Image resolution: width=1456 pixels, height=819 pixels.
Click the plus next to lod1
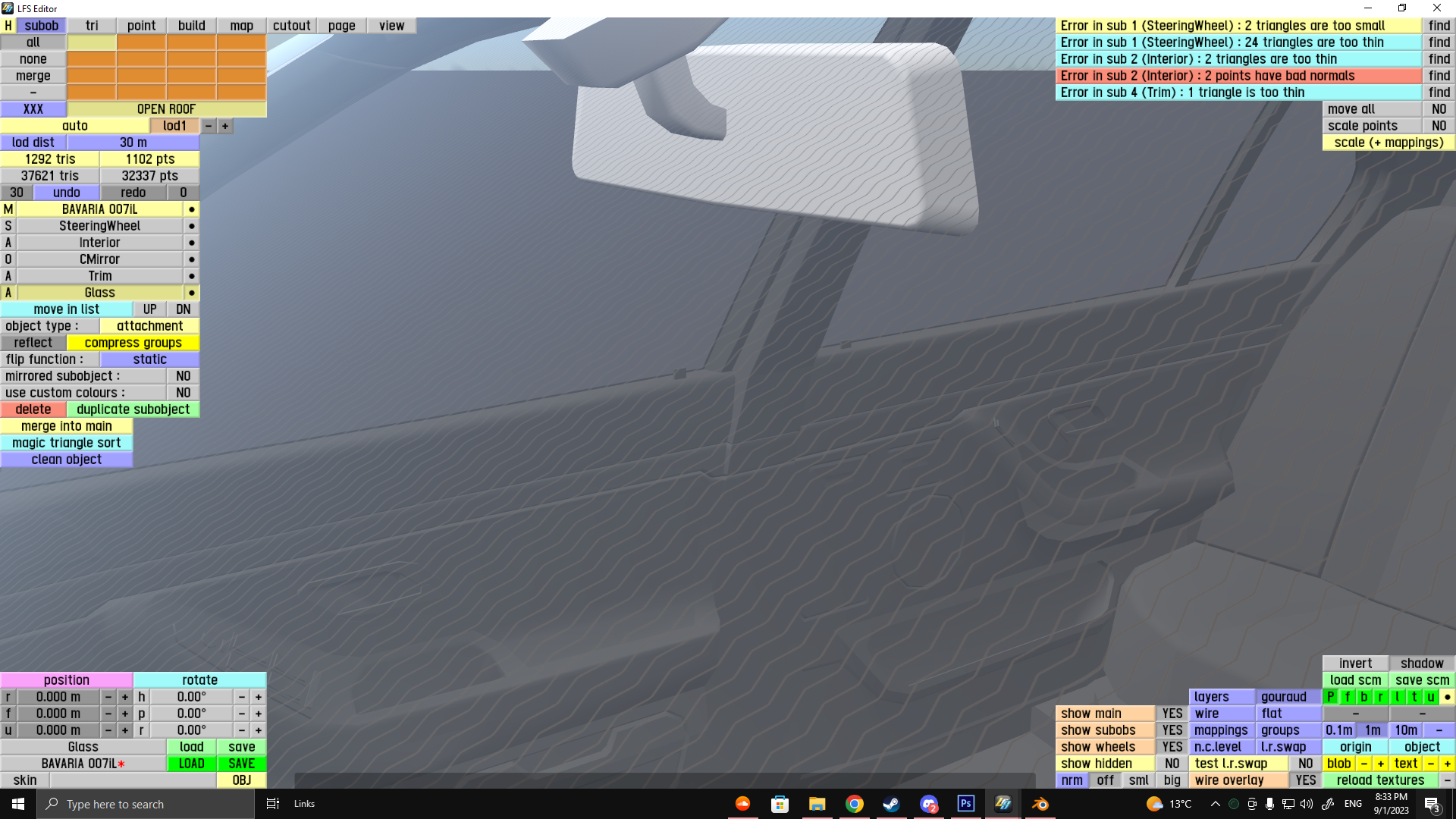(x=225, y=126)
